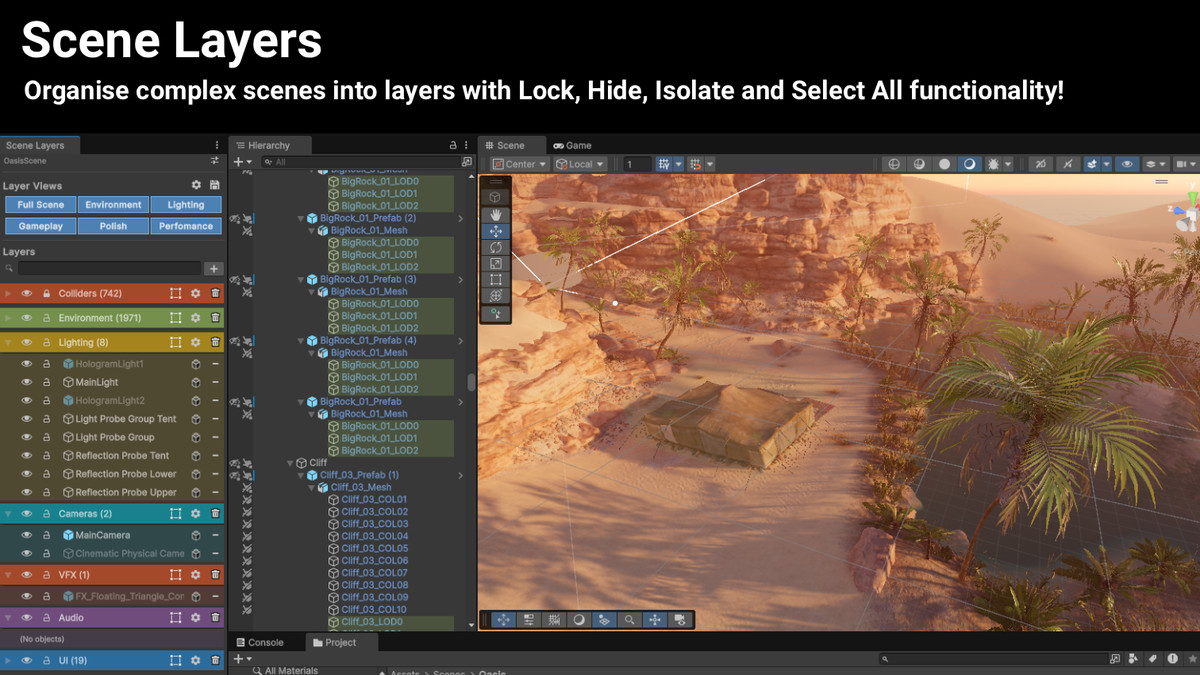The image size is (1200, 675).
Task: Select the Move tool in the Scene view
Action: tap(496, 231)
